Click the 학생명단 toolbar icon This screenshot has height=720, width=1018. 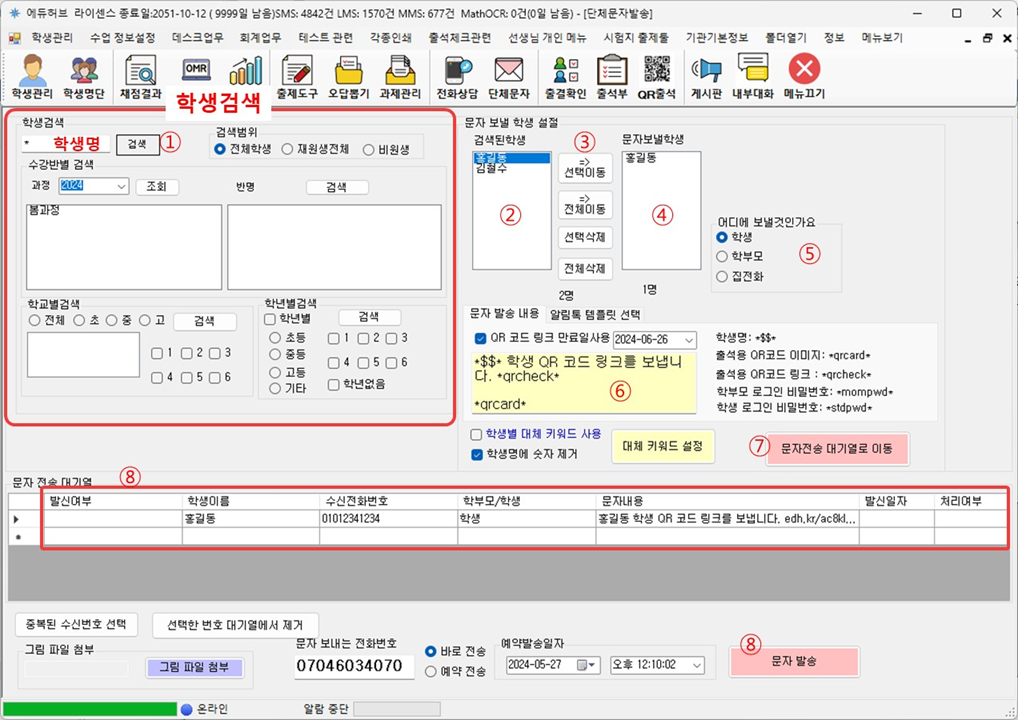pos(84,78)
